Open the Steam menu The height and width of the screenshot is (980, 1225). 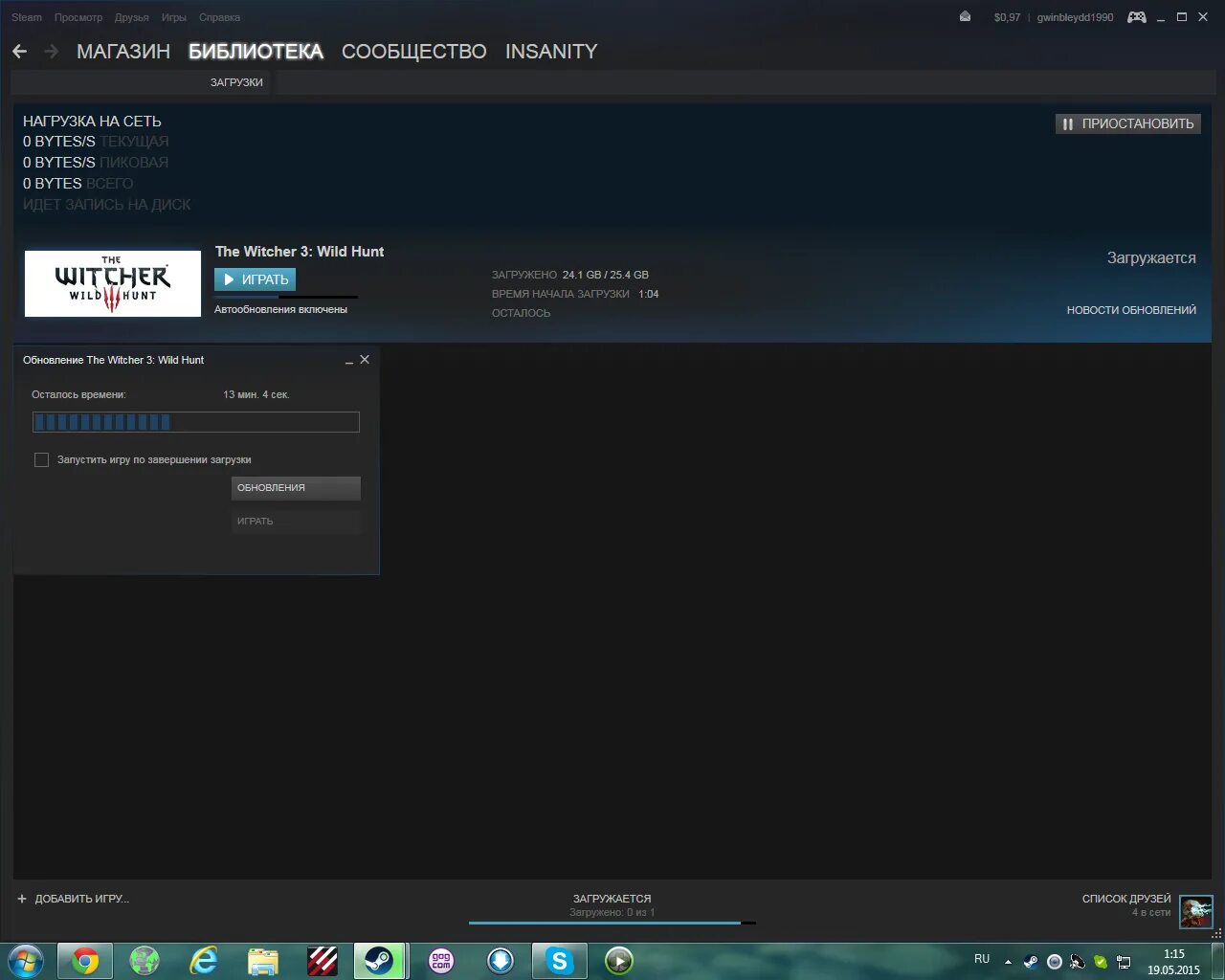[x=27, y=17]
